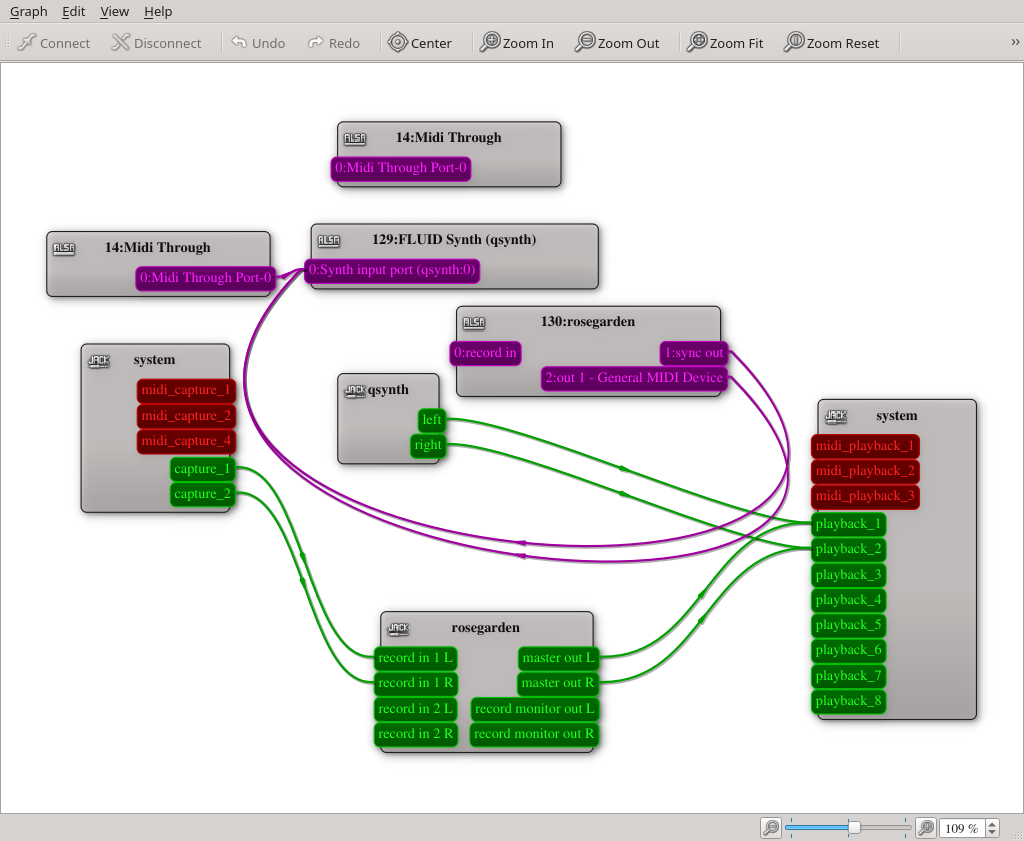Select 2:out 1 - General MIDI Device port

tap(634, 377)
